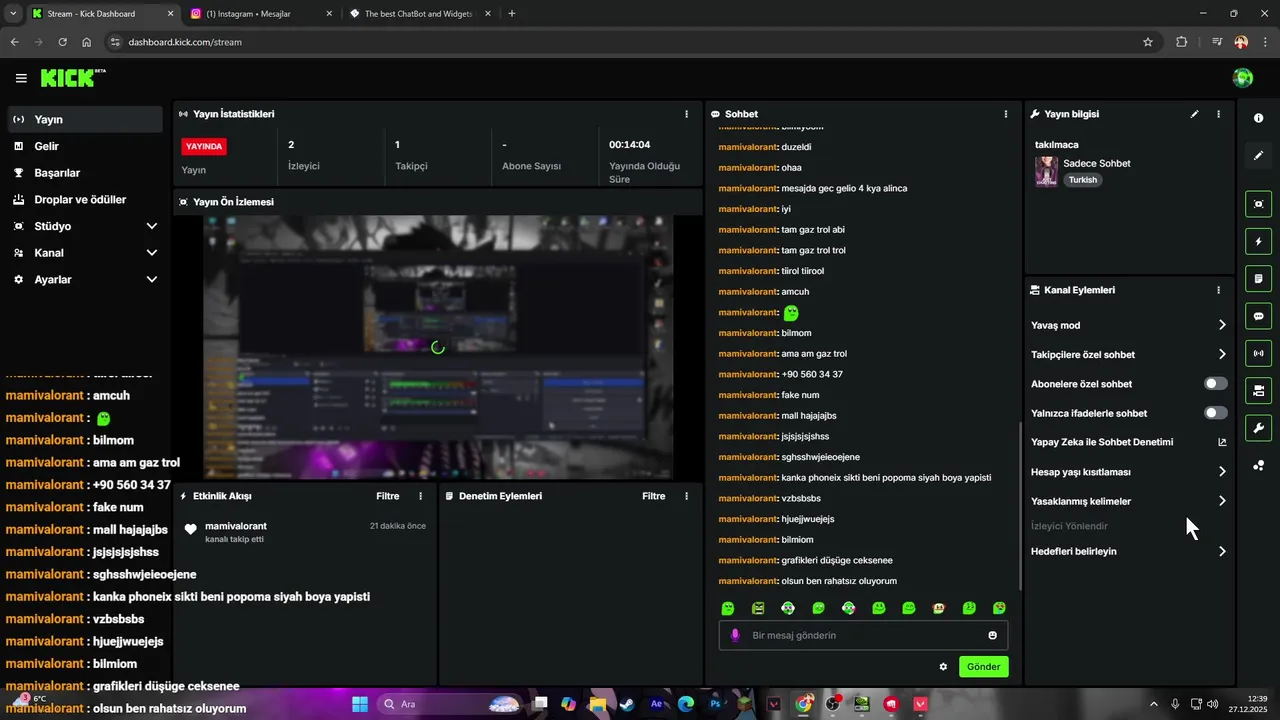This screenshot has width=1280, height=720.
Task: Open Droplar ve ödüller page
Action: point(84,199)
